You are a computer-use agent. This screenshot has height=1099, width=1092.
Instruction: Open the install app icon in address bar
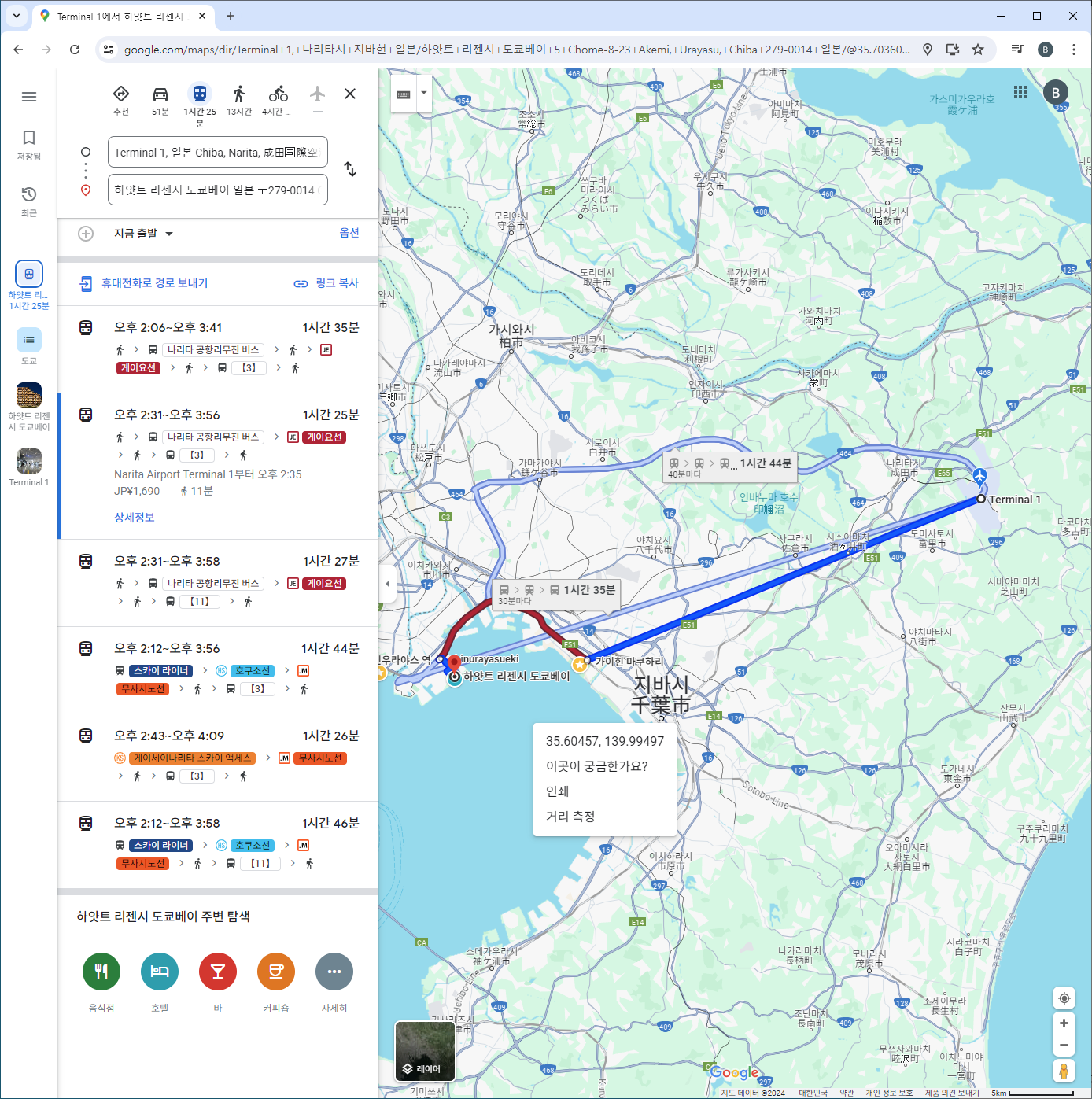click(953, 50)
